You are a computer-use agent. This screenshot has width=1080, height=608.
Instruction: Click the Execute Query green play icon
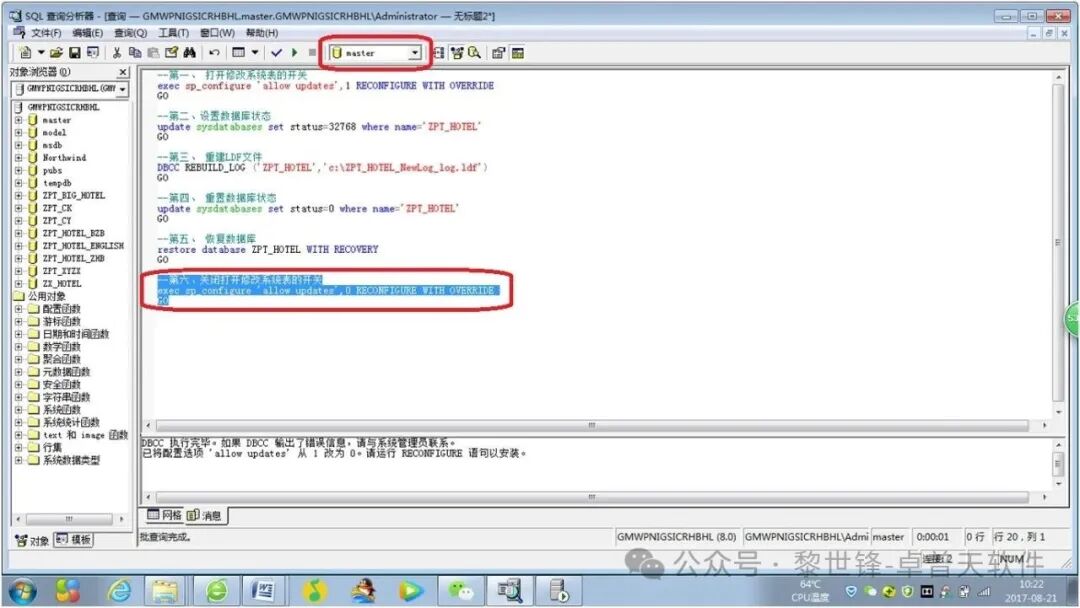pos(294,53)
